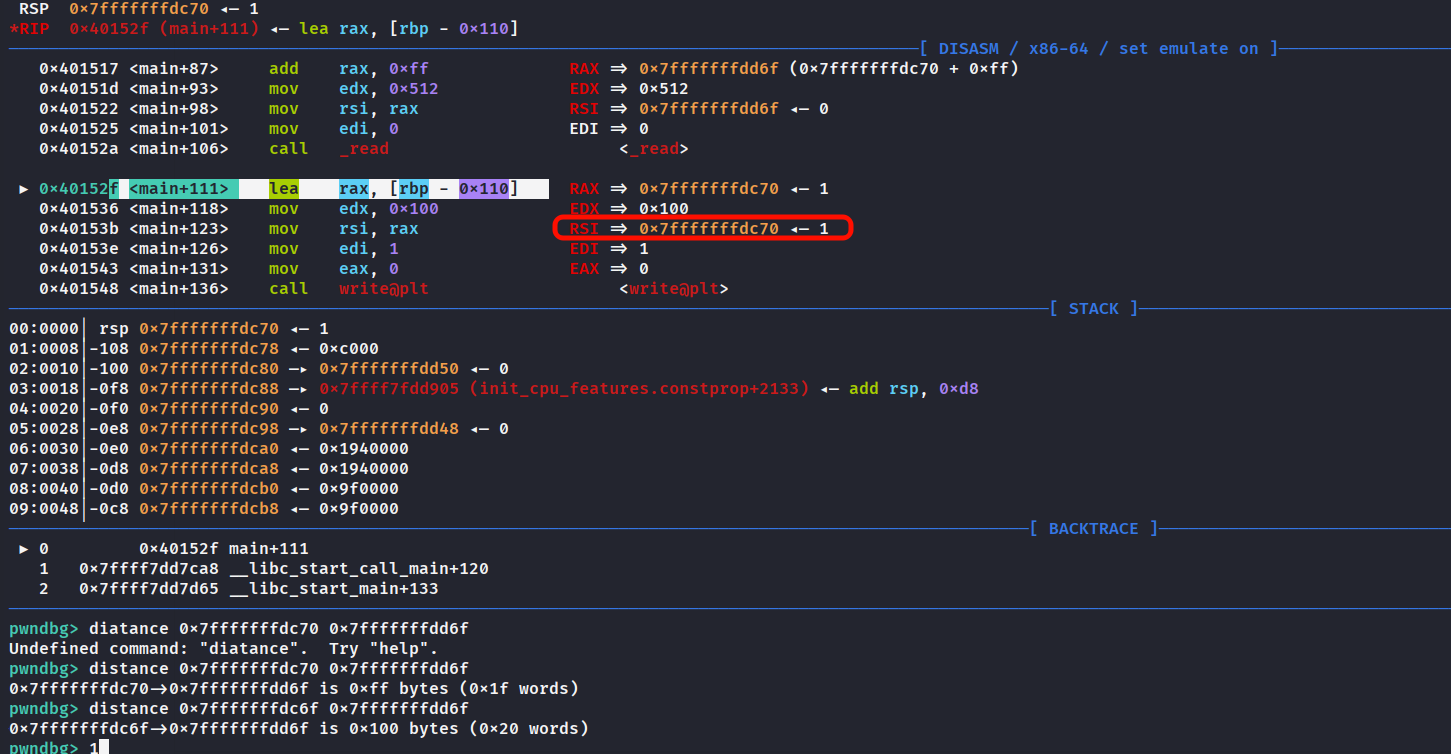Screen dimensions: 1451x754
Task: Click stack entry 00:0000 rsp row
Action: (169, 328)
